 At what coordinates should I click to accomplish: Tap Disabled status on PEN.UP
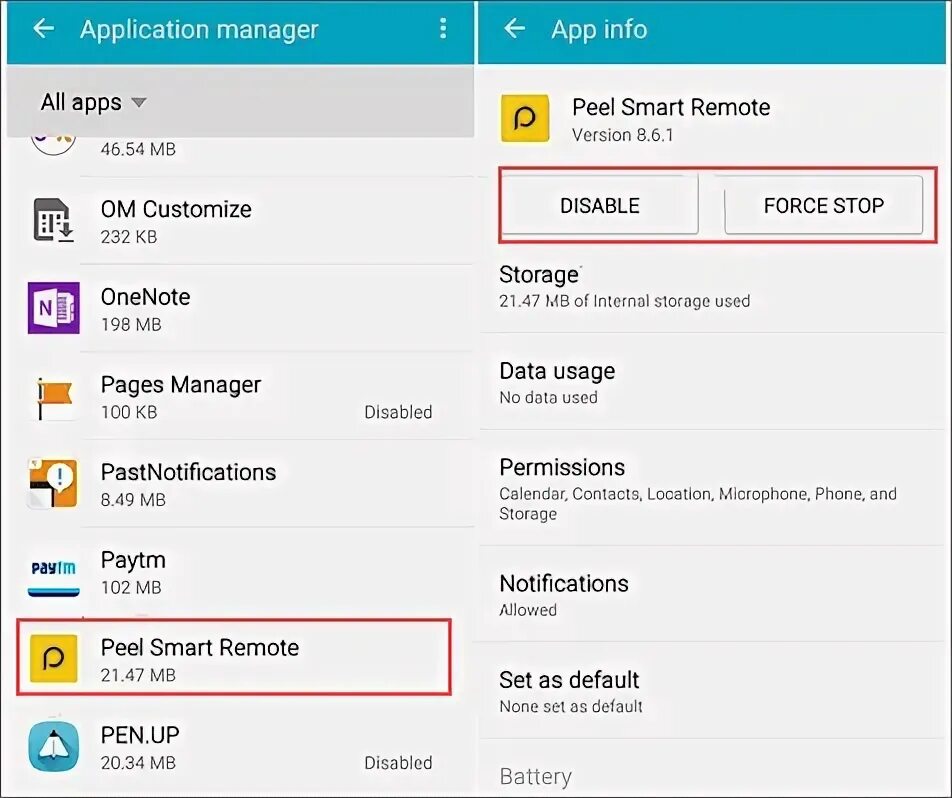398,763
